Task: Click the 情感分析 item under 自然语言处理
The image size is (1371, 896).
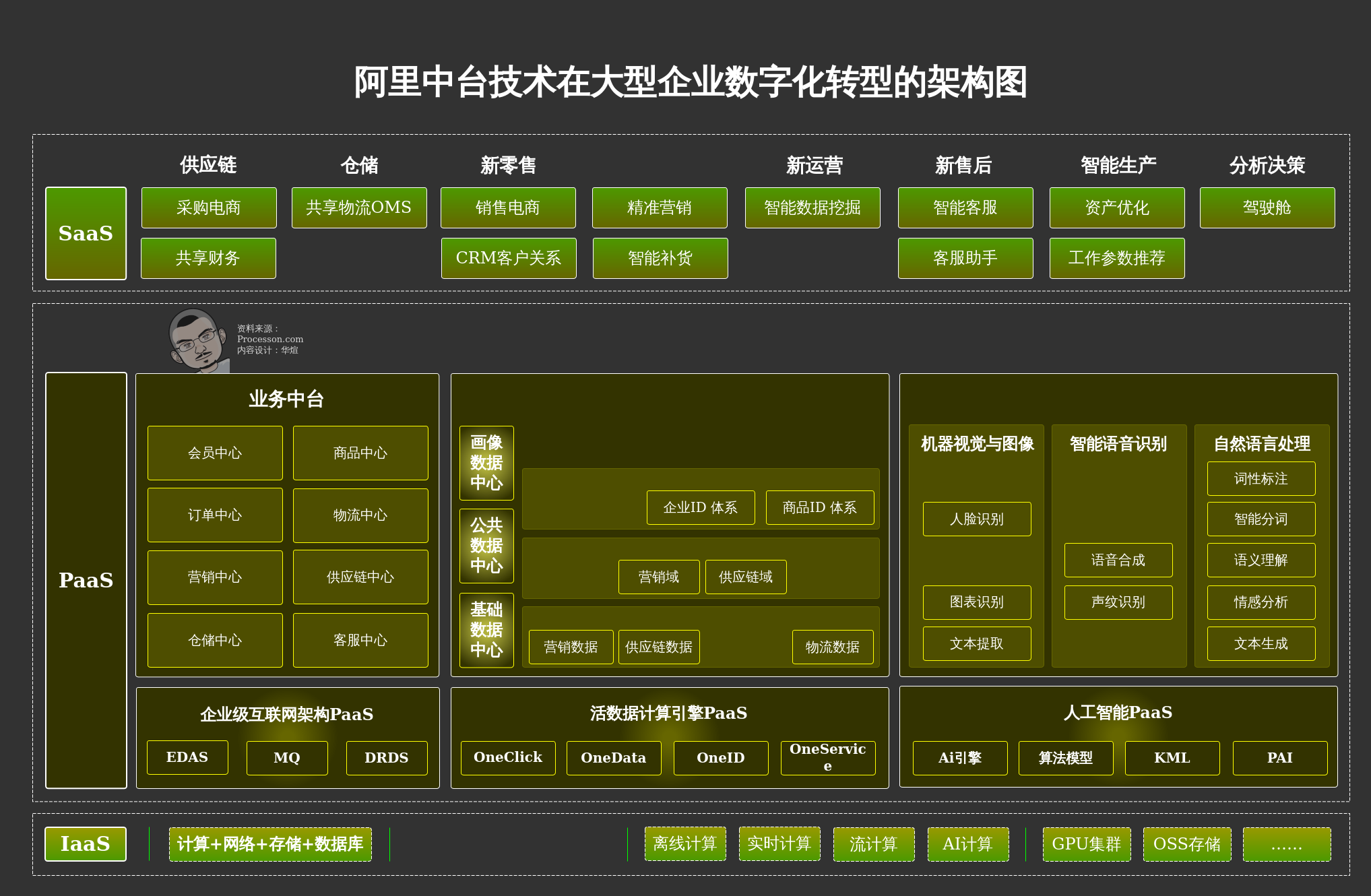Action: (x=1261, y=602)
